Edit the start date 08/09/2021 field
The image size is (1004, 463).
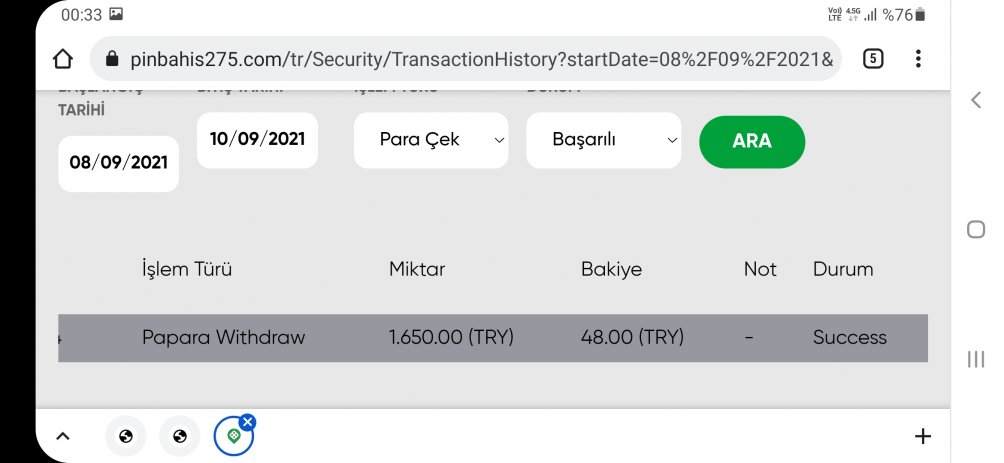click(x=118, y=163)
